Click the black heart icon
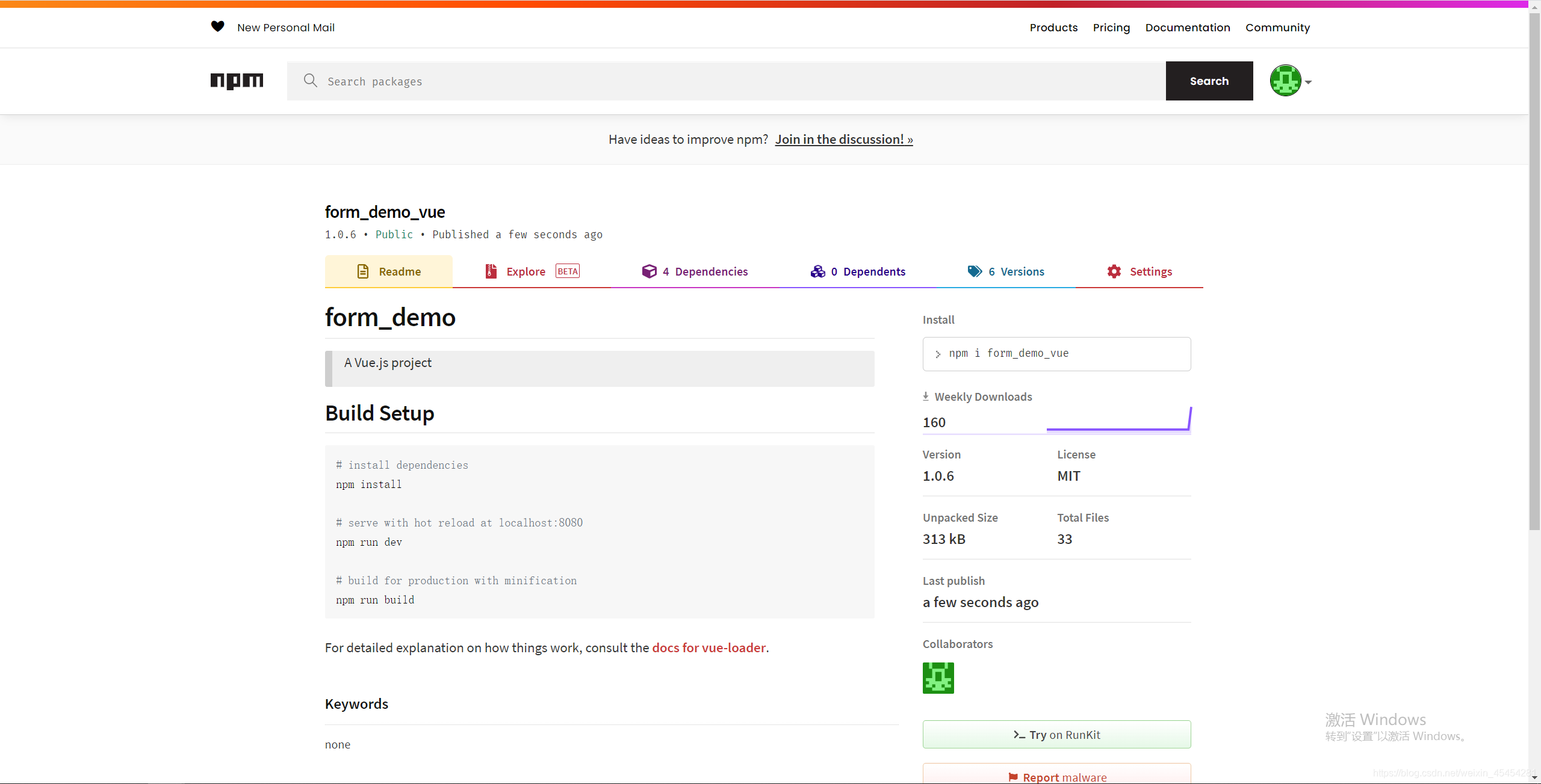 [x=217, y=26]
